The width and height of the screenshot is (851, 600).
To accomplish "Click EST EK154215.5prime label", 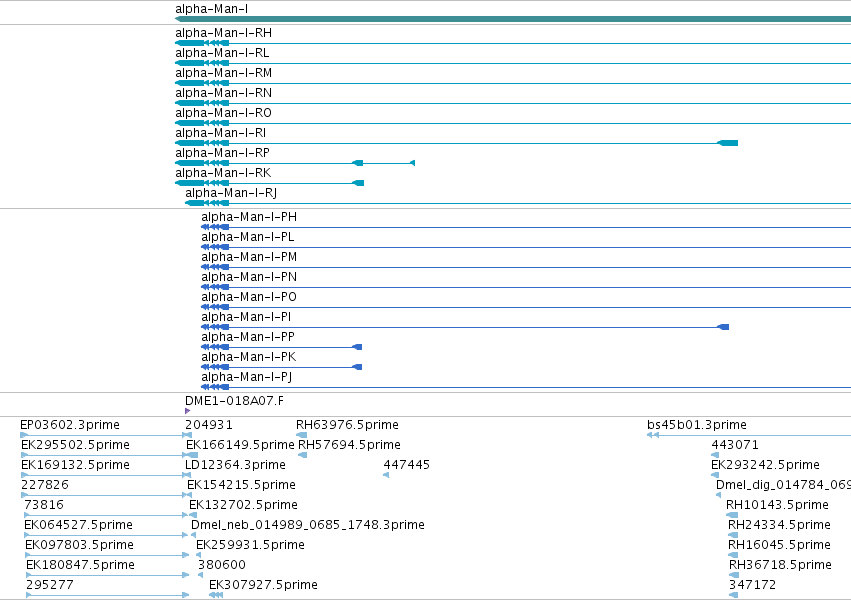I will [x=242, y=486].
